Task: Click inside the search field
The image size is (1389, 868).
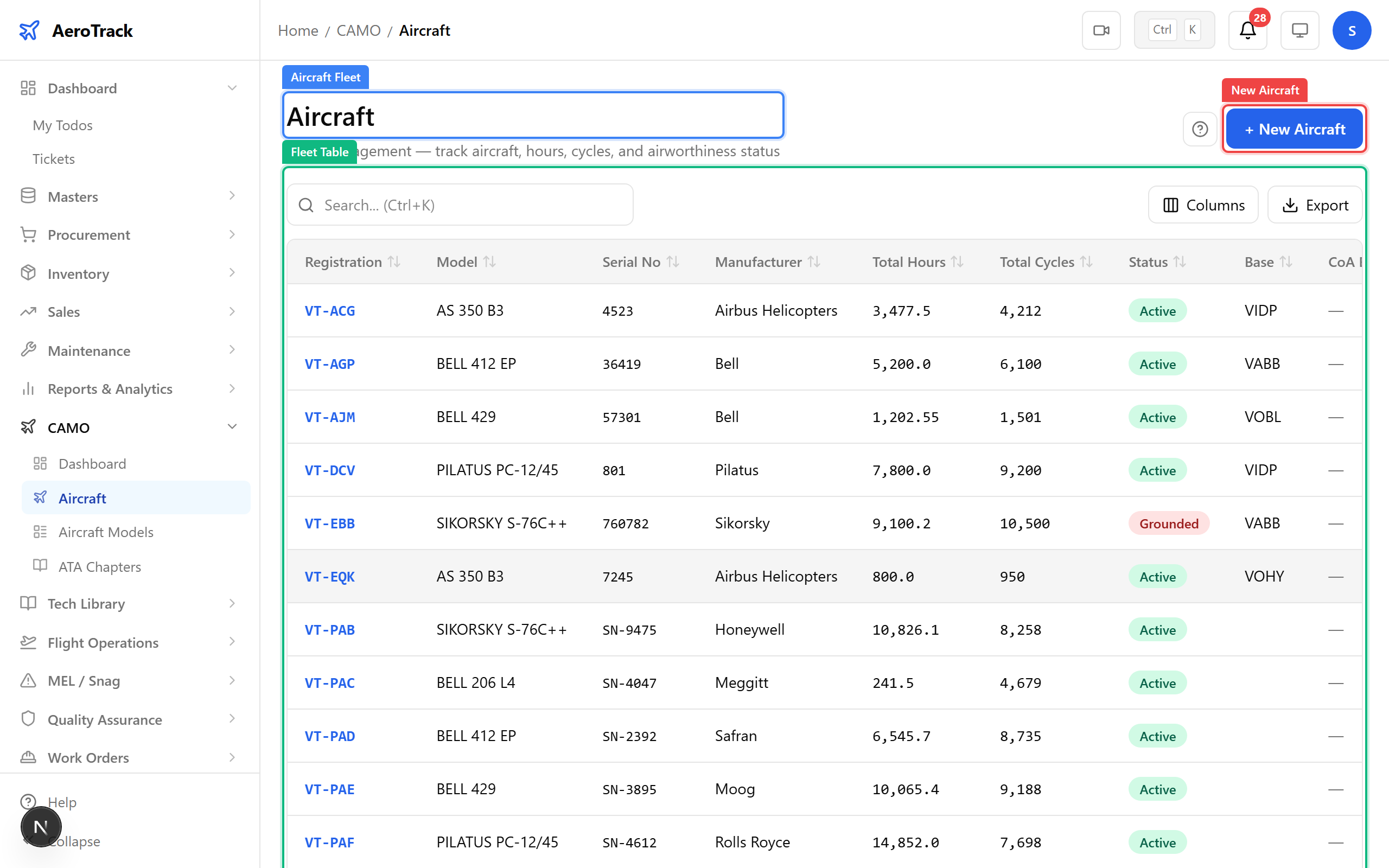Action: (x=459, y=205)
